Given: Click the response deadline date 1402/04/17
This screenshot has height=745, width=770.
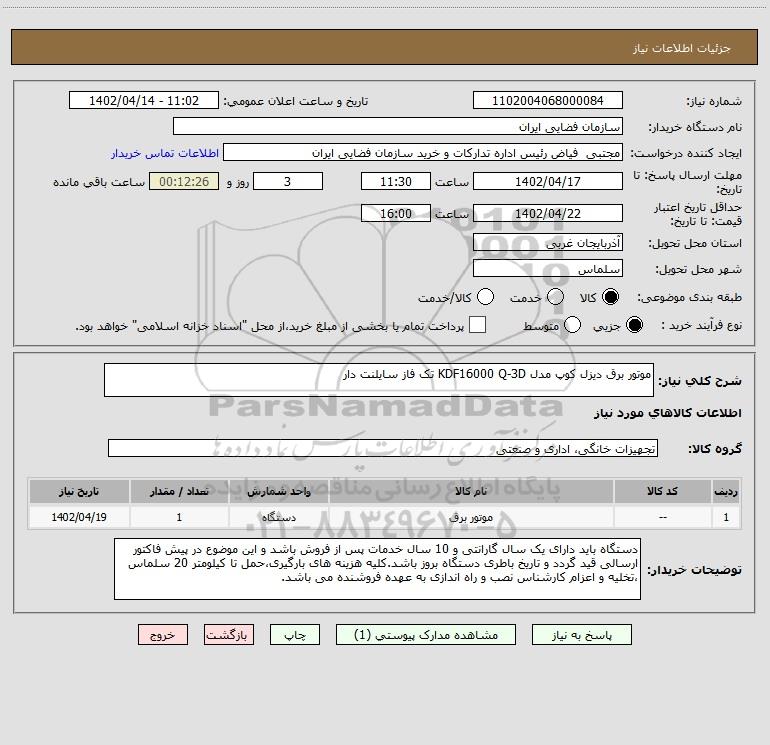Looking at the screenshot, I should click(548, 182).
